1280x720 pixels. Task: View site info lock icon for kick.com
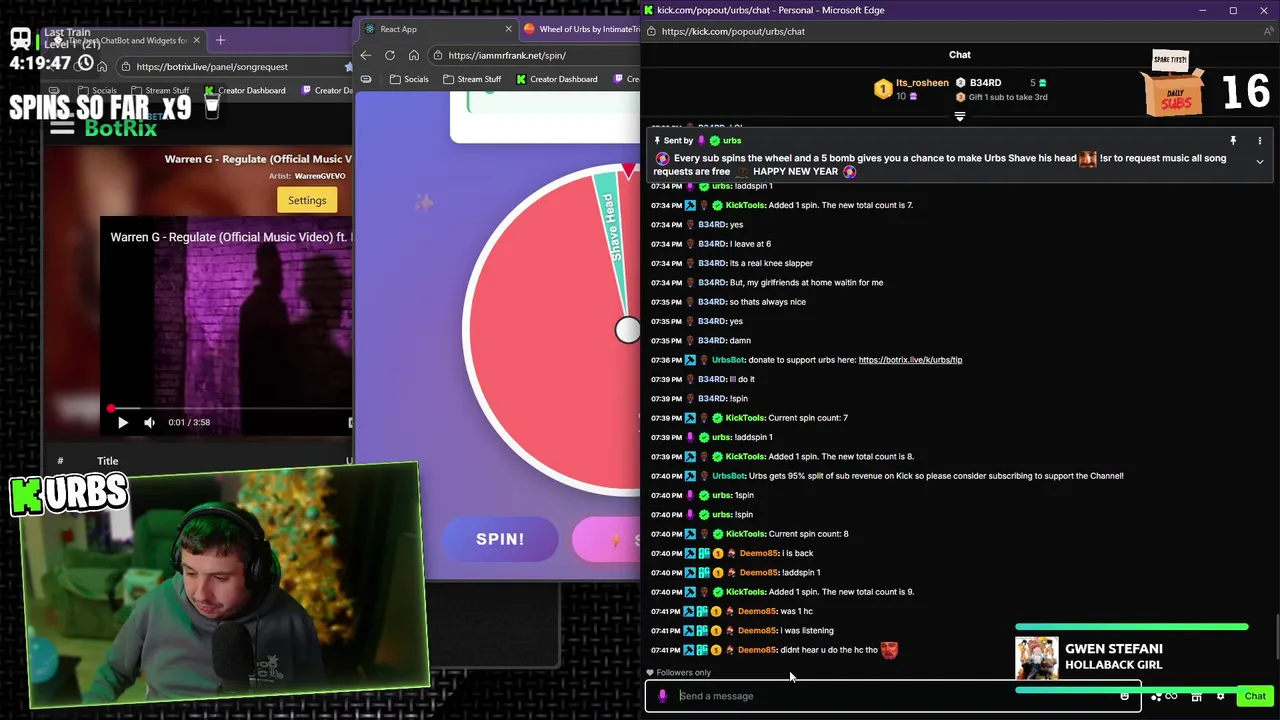coord(649,31)
